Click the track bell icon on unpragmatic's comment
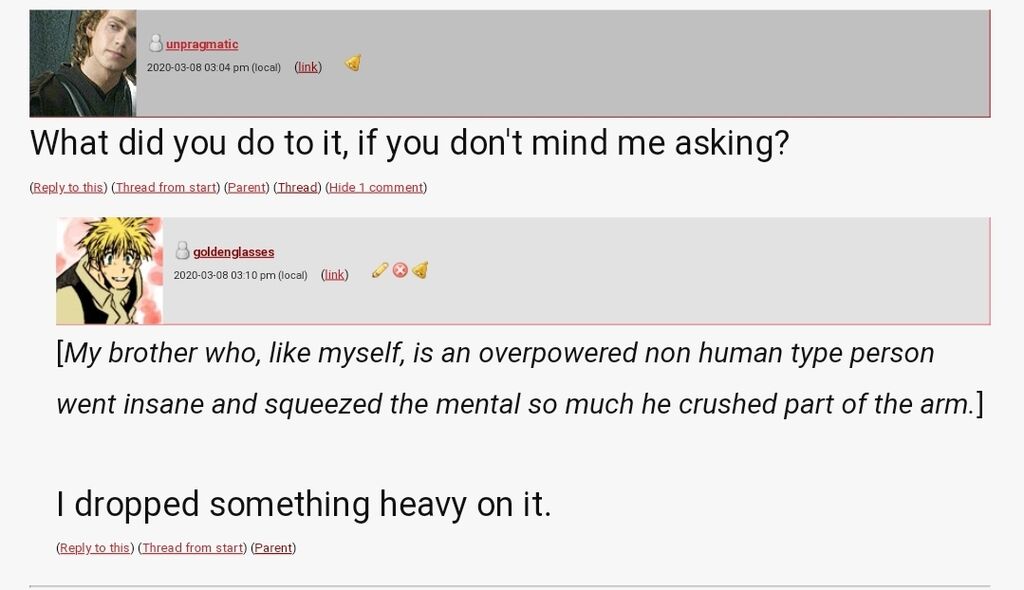Viewport: 1024px width, 590px height. 353,63
